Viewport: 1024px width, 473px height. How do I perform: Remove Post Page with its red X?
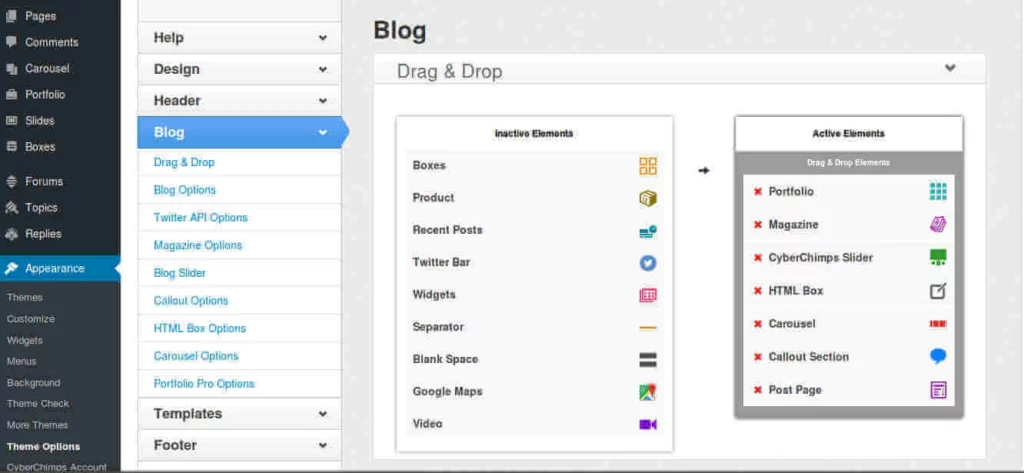[x=758, y=390]
